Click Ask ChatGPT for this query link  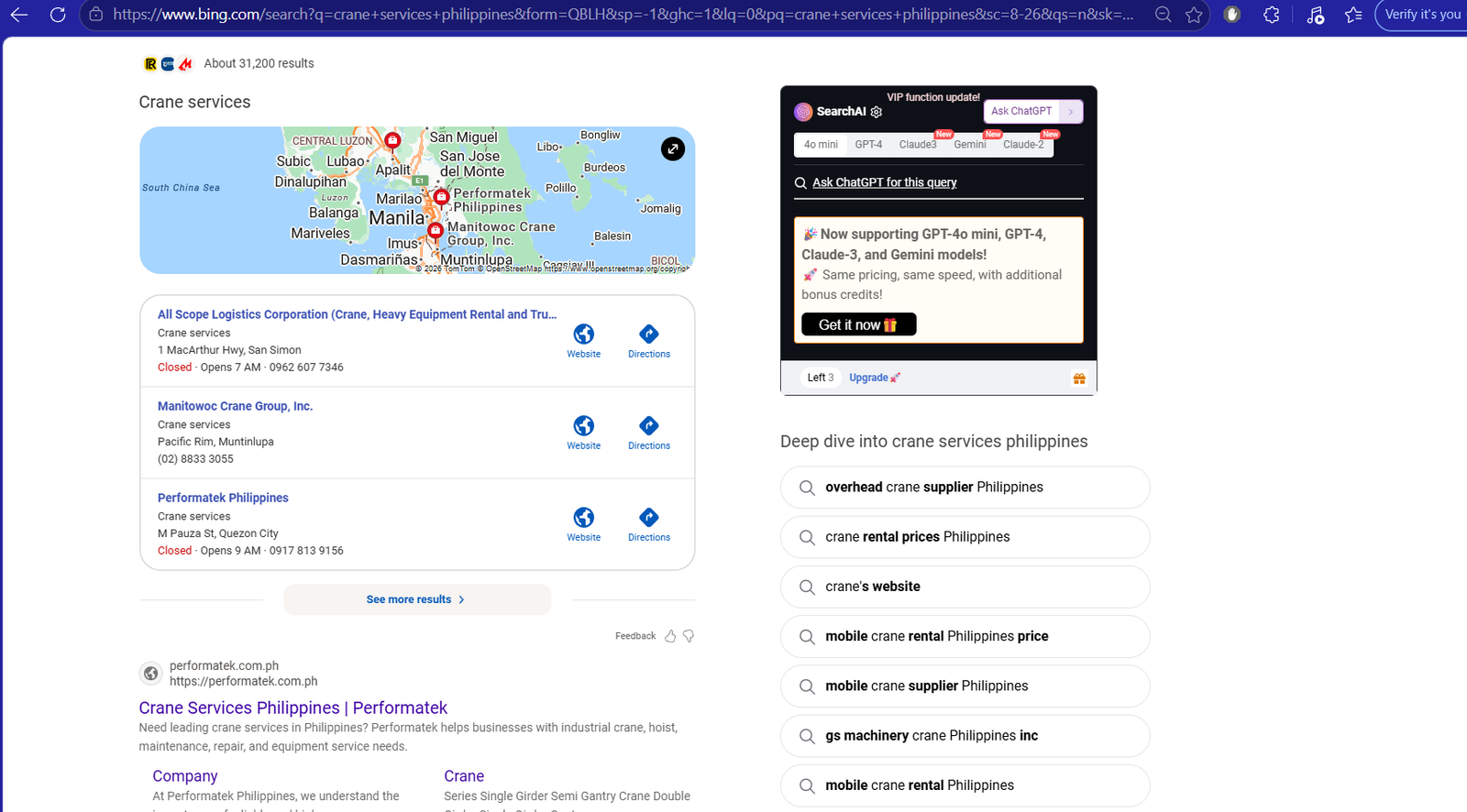[884, 182]
